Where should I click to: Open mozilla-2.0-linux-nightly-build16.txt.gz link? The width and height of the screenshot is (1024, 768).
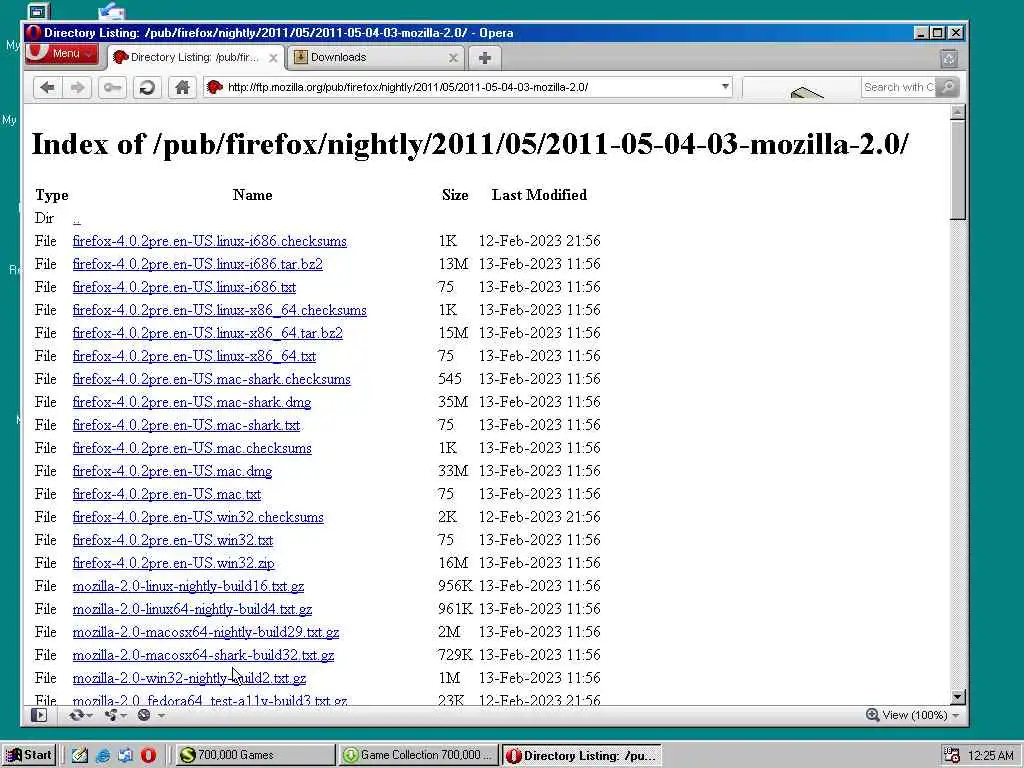click(188, 586)
